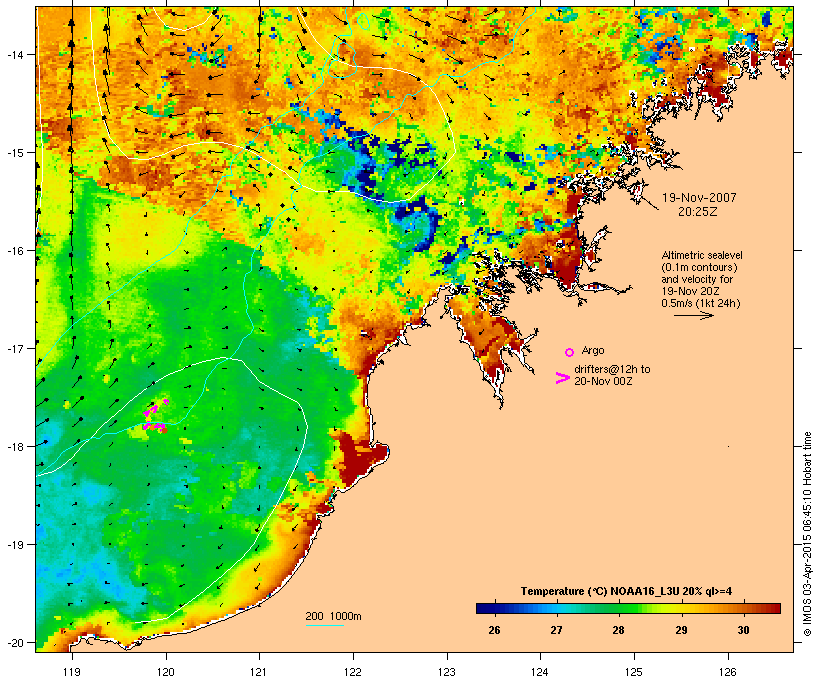
Task: Click the dark blue colorbar end near 26
Action: point(487,608)
